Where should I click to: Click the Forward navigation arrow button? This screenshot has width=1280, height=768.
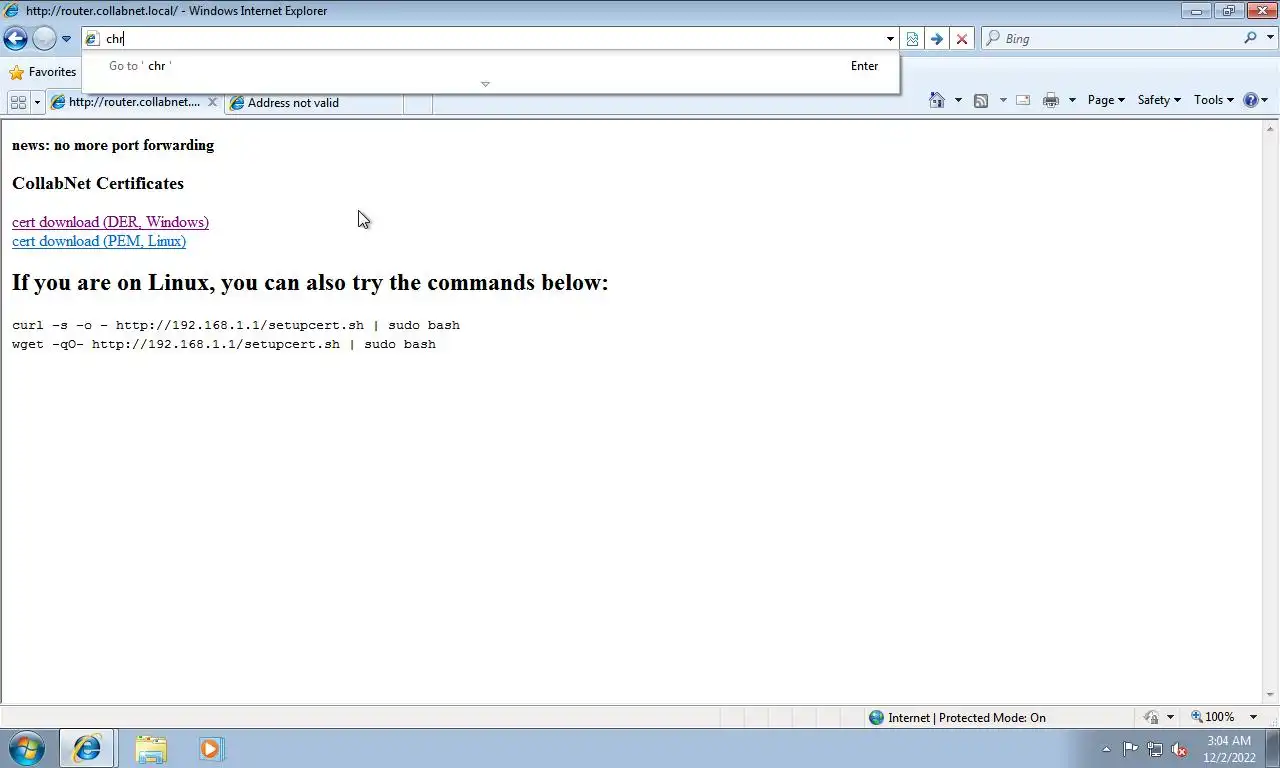(44, 39)
